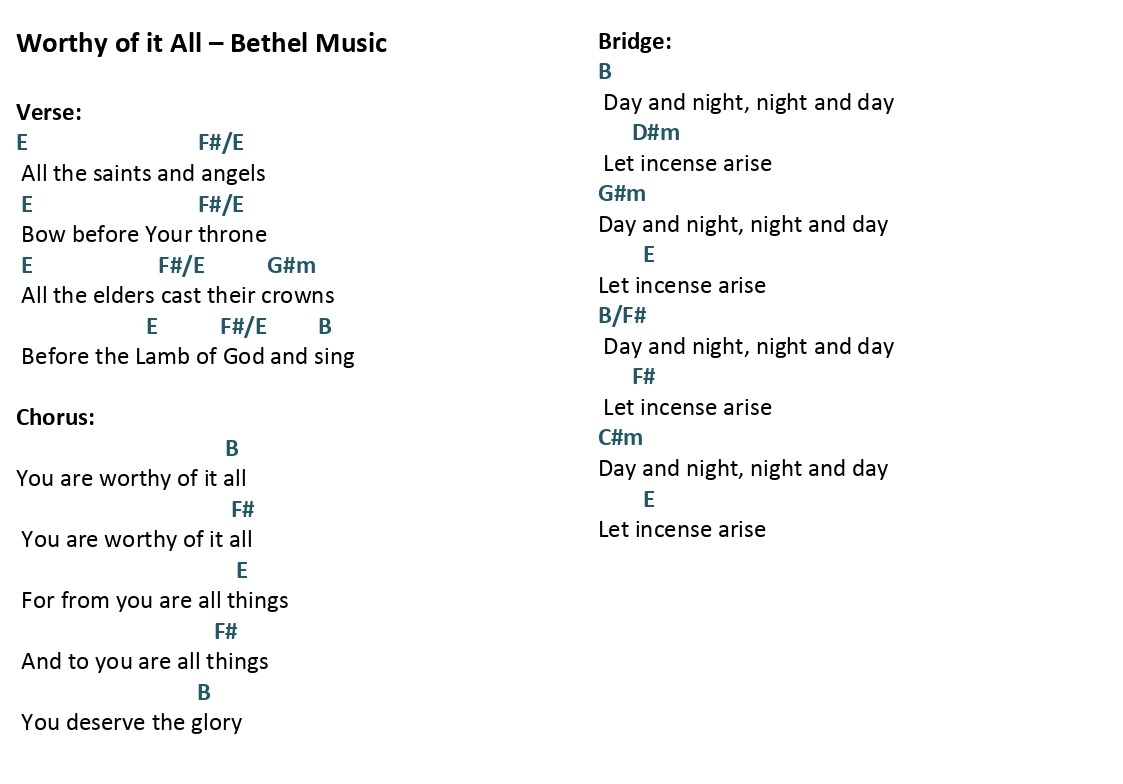Click the last "Let incense arise" line
Screen dimensions: 1123x784
pos(682,529)
